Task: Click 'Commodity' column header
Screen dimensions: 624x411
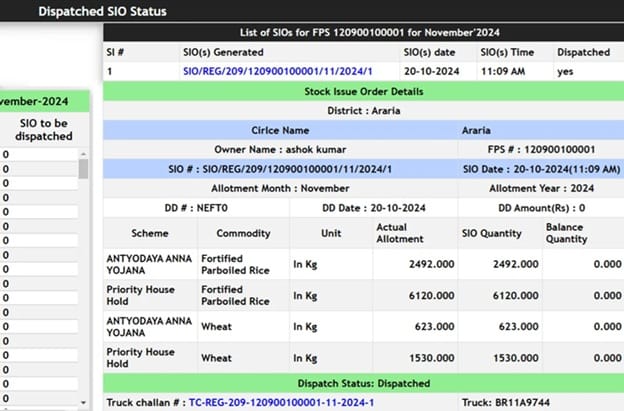Action: (x=244, y=233)
